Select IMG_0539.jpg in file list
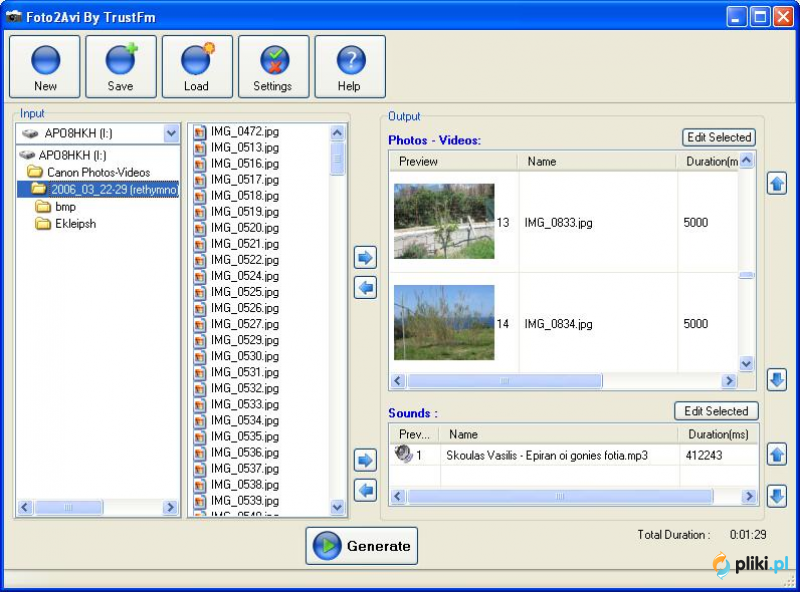Screen dimensions: 800x592 (x=245, y=501)
